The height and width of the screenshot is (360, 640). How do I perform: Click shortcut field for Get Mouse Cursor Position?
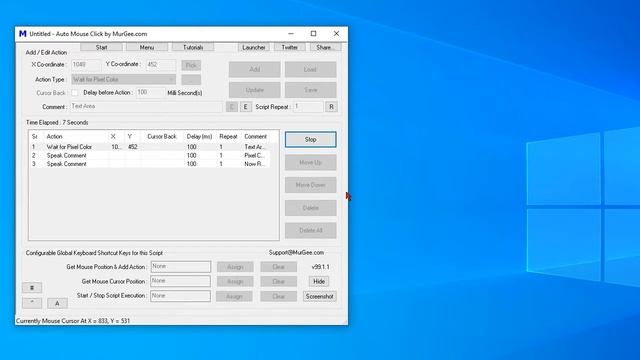click(x=180, y=281)
